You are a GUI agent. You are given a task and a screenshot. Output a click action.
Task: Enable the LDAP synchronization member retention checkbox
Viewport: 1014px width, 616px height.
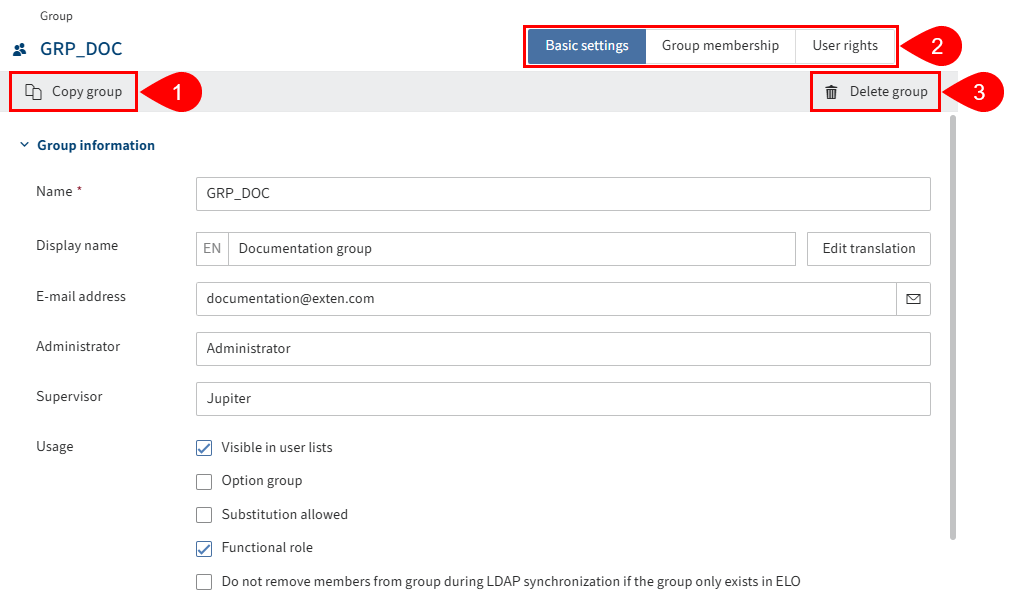click(x=204, y=581)
